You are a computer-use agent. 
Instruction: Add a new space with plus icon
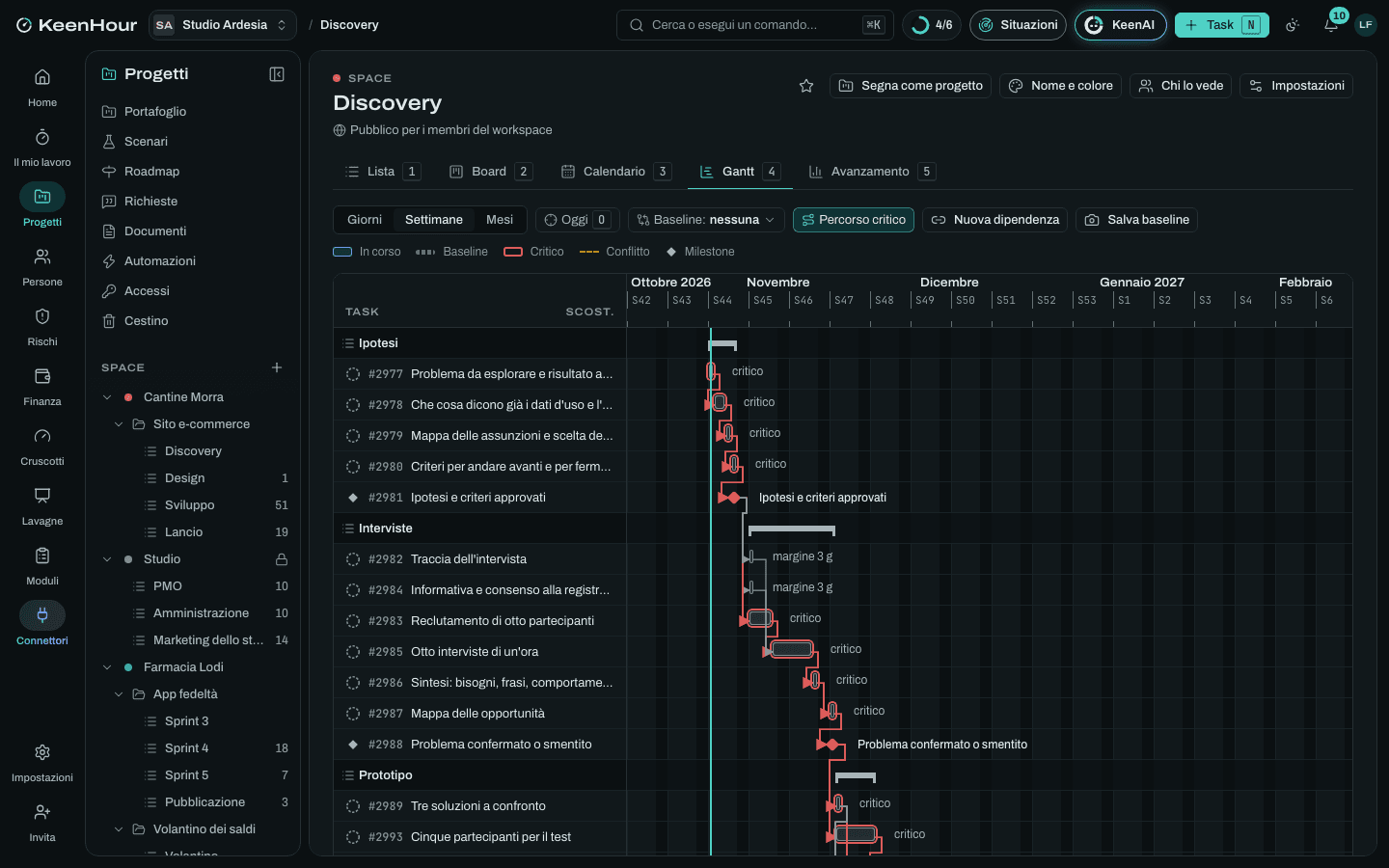[x=277, y=367]
